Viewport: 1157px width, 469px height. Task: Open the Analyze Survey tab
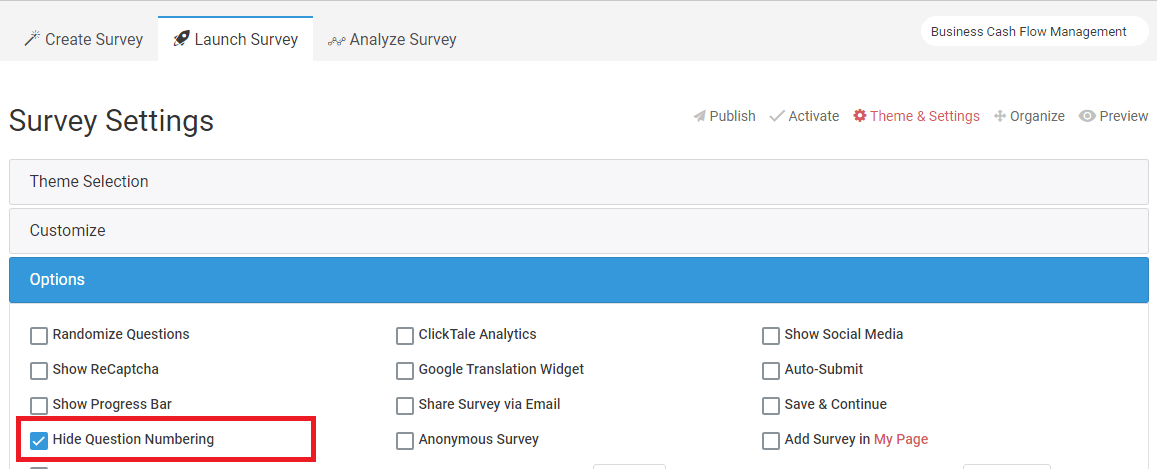click(392, 39)
